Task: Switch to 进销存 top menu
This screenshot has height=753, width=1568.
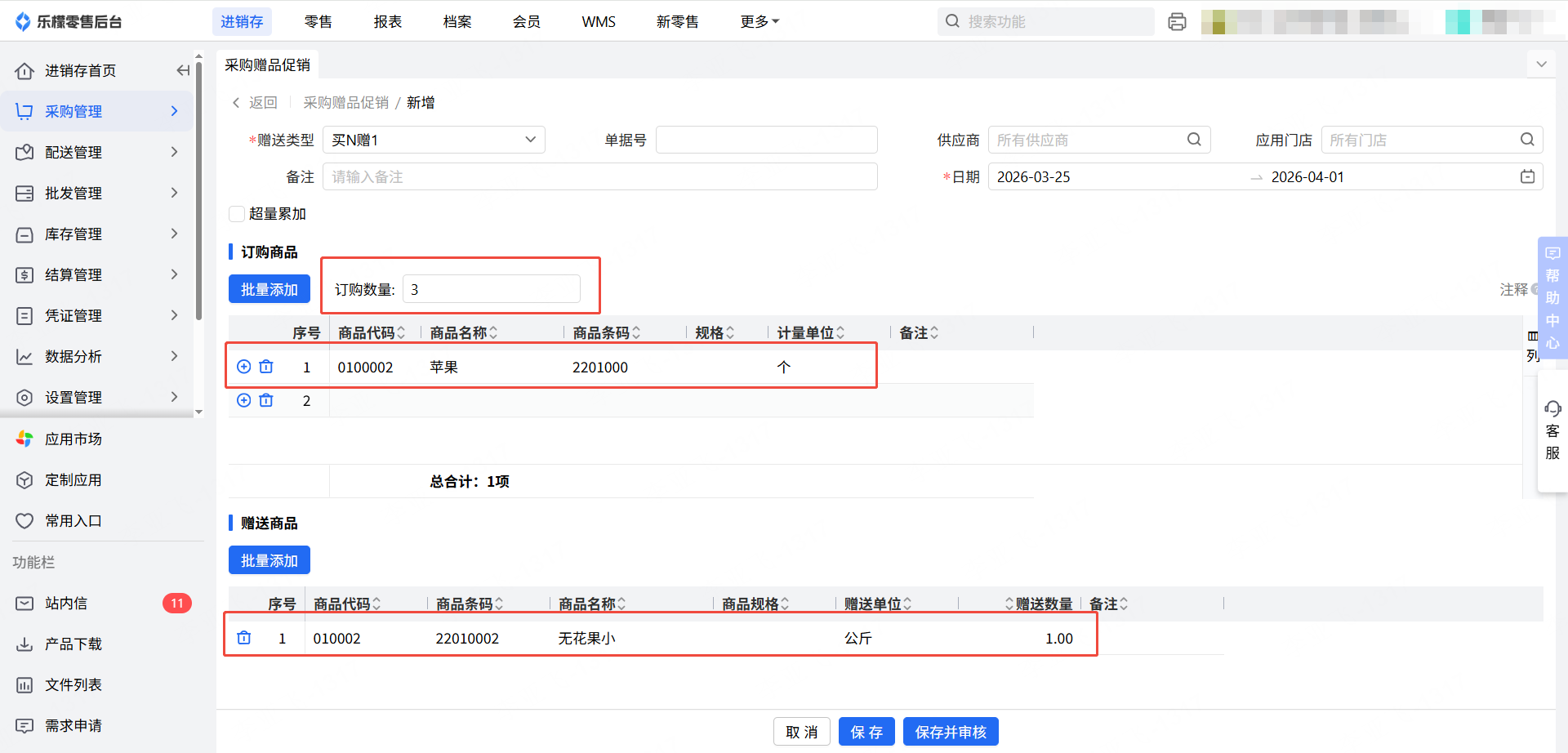Action: [242, 22]
